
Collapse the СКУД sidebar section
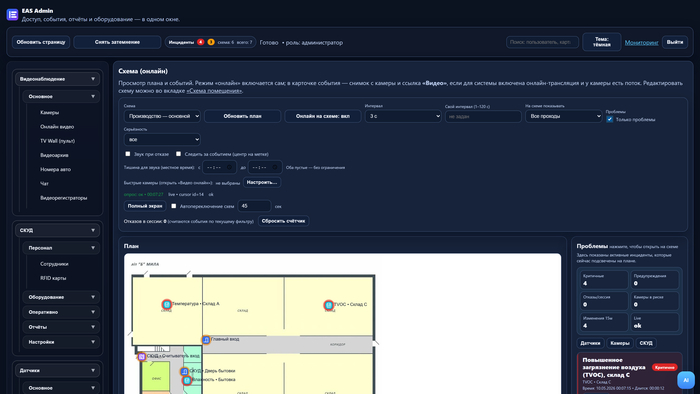(x=58, y=230)
